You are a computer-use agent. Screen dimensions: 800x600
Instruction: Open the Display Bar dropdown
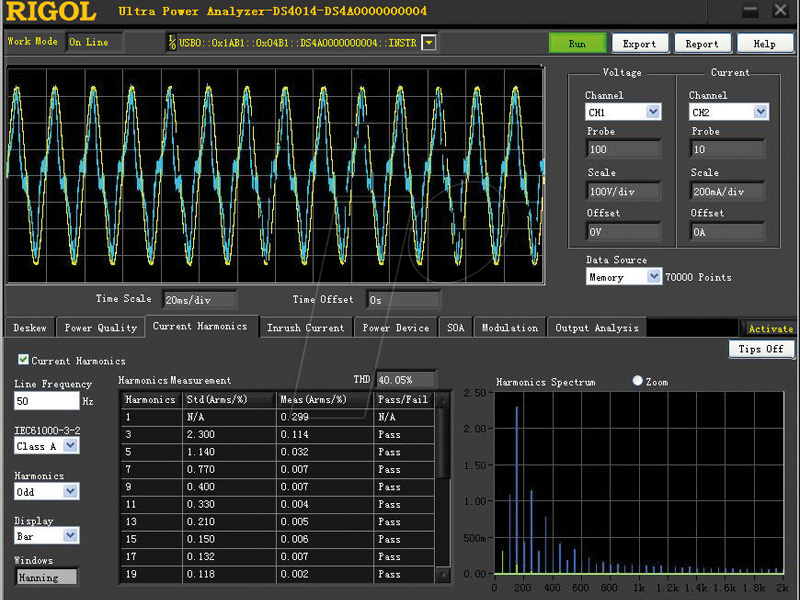[x=70, y=536]
